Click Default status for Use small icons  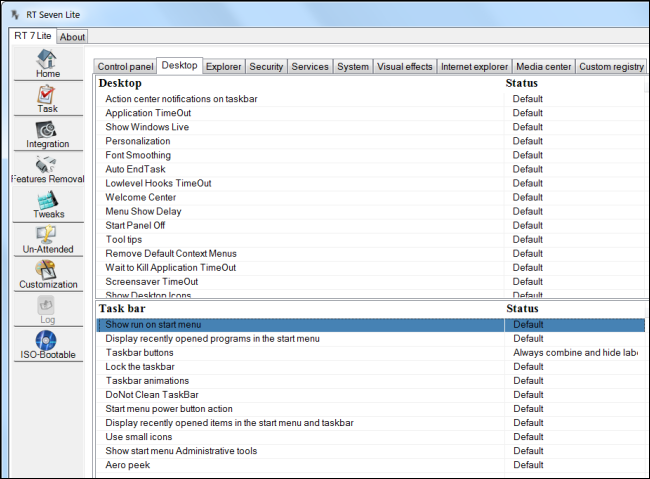click(528, 437)
